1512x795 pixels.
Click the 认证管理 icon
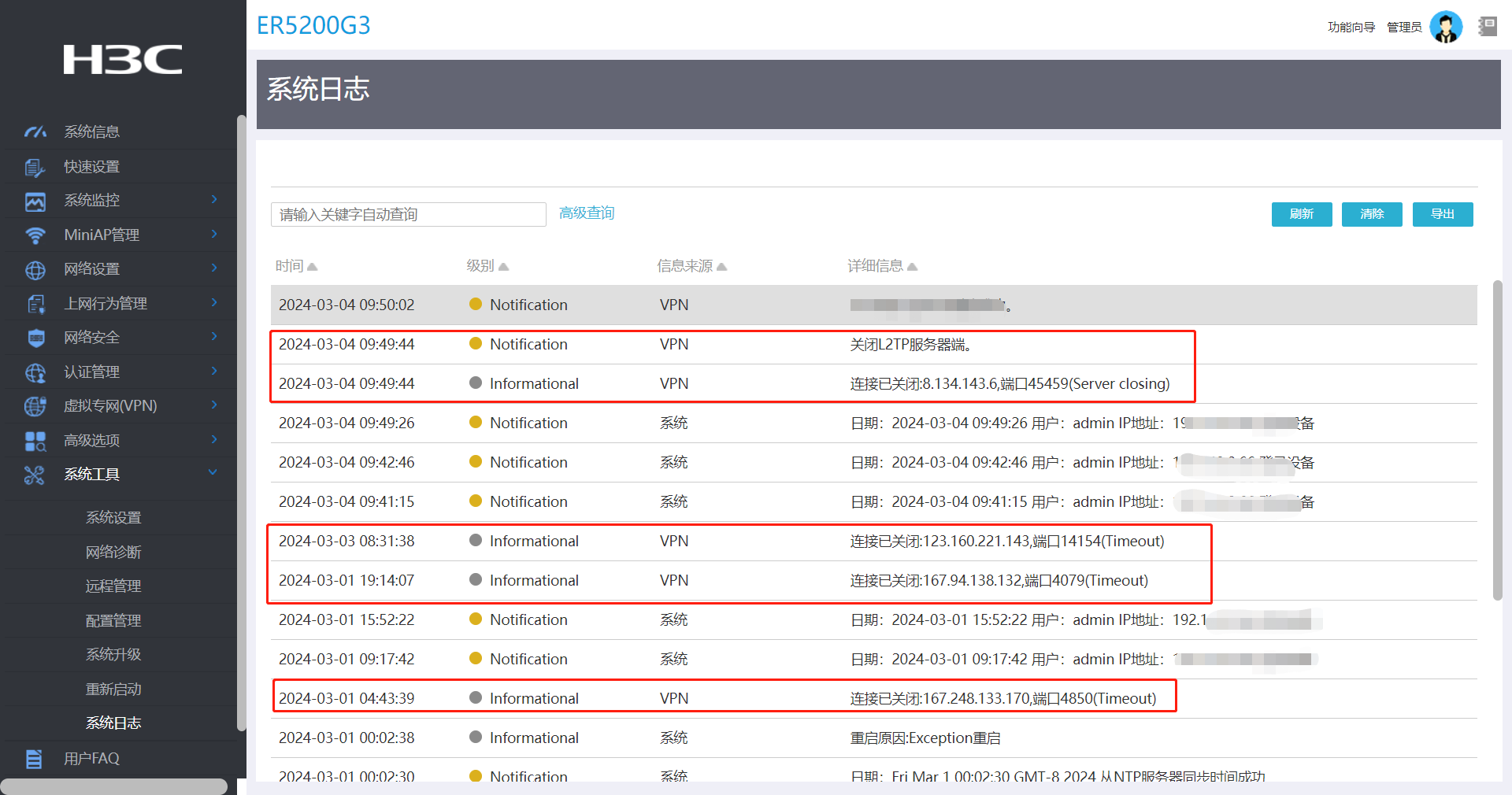tap(35, 372)
